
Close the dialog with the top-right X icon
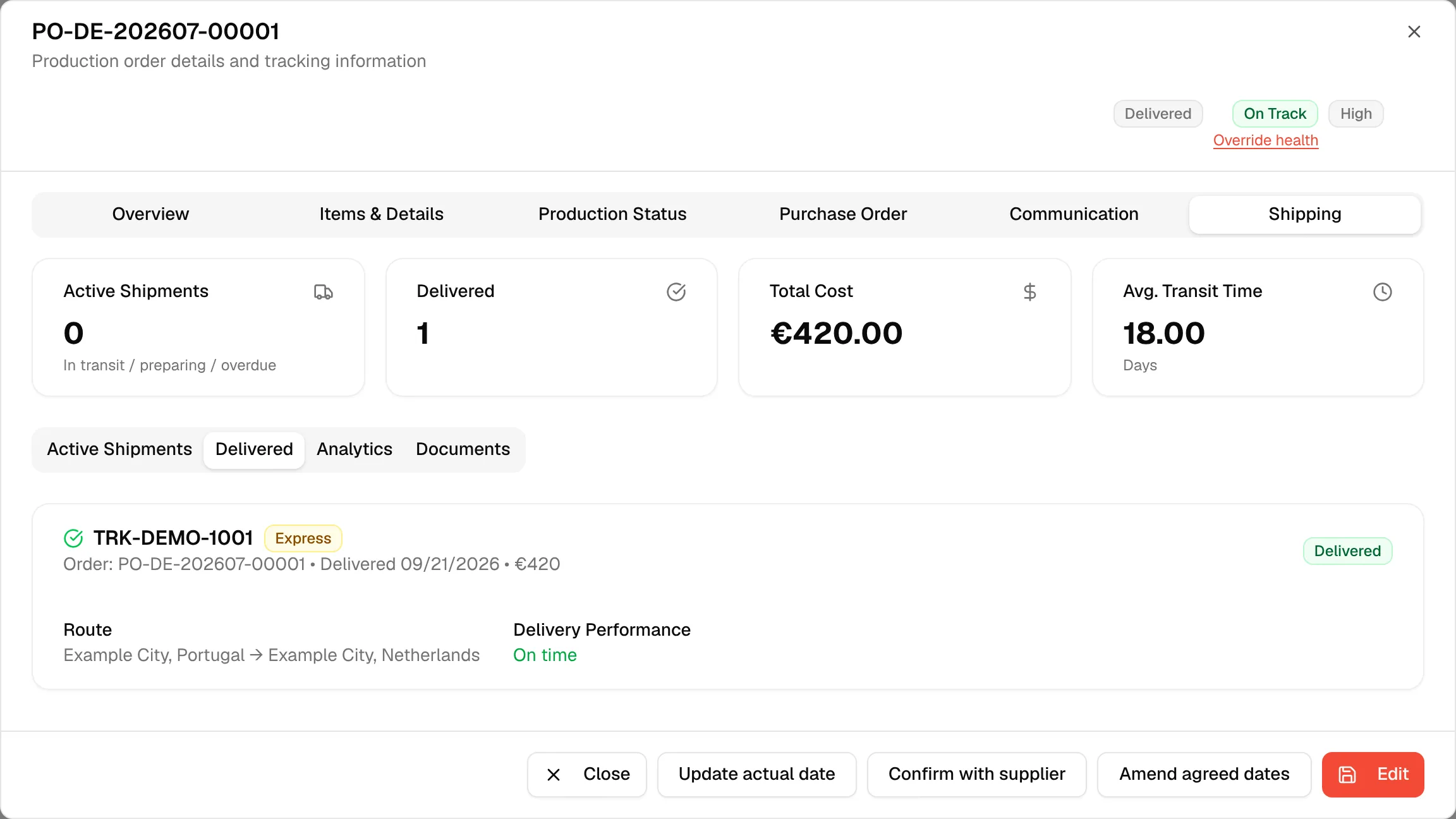pos(1414,32)
